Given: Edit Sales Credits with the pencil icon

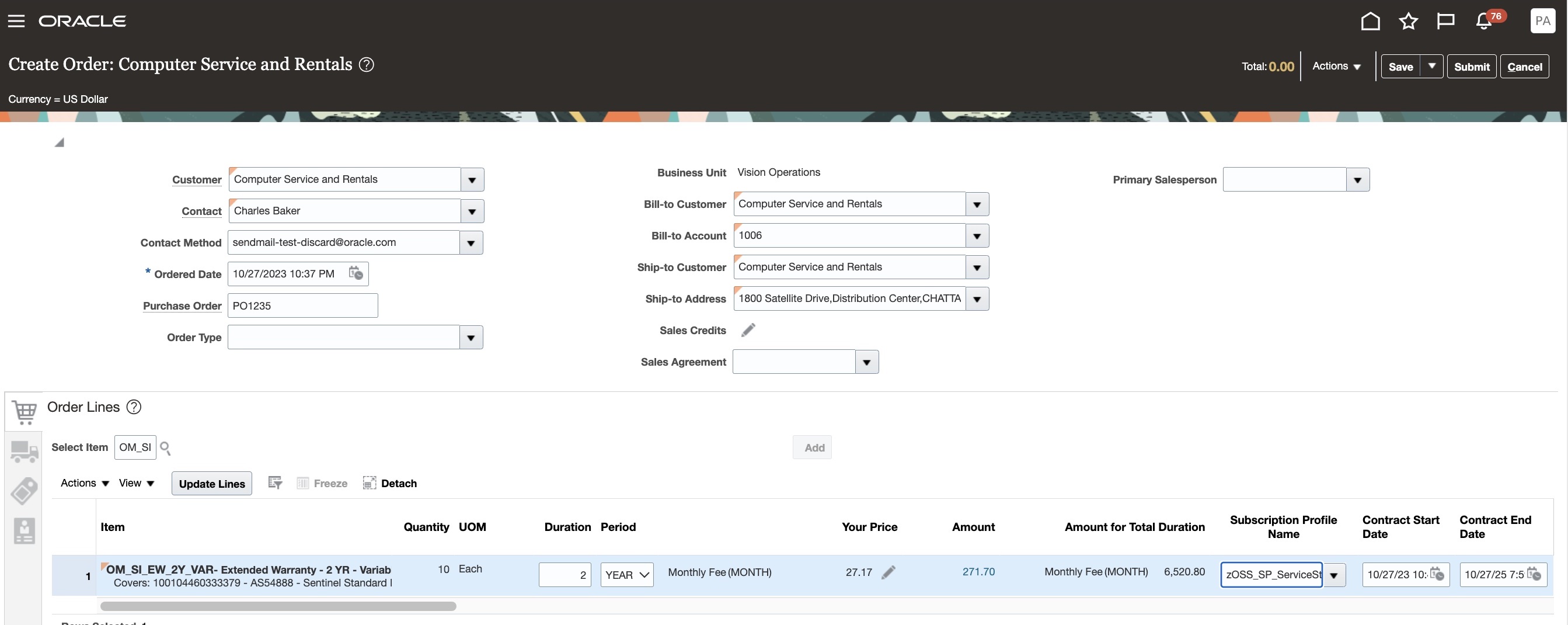Looking at the screenshot, I should pyautogui.click(x=748, y=330).
